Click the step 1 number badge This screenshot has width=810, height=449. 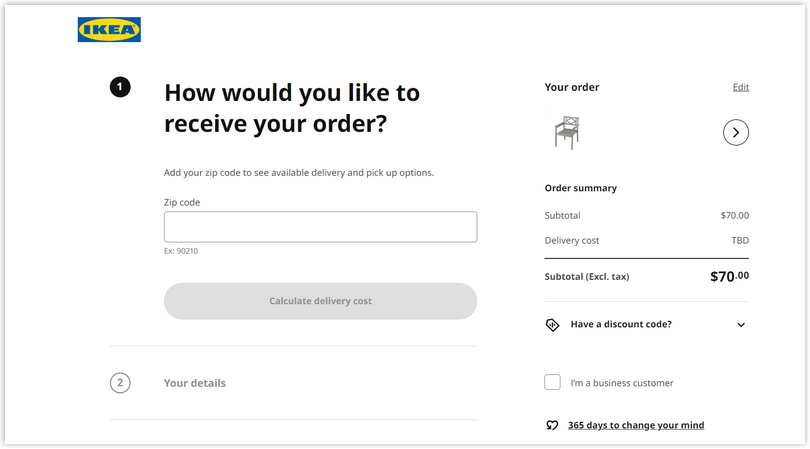click(120, 87)
